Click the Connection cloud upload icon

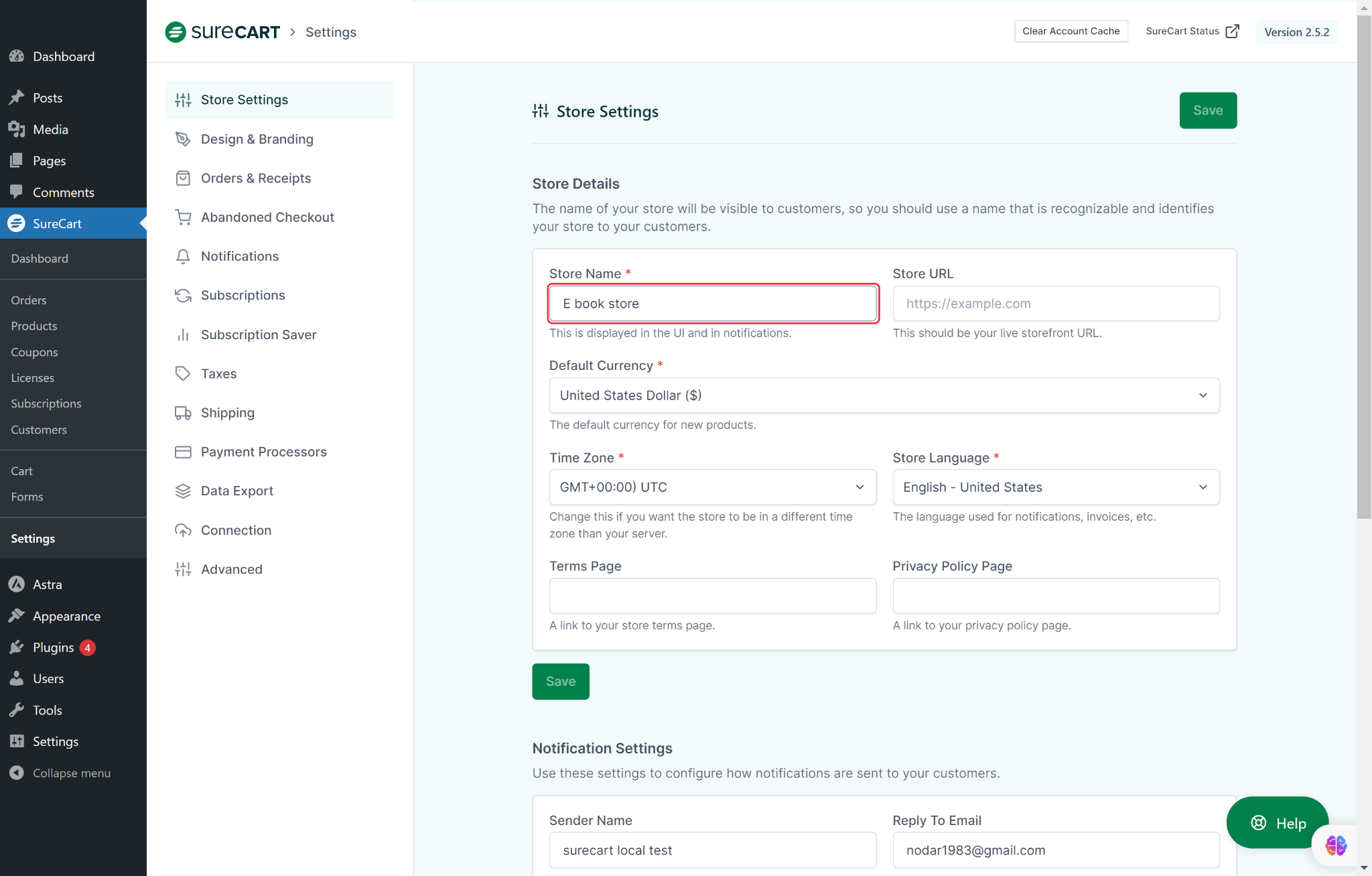click(183, 530)
